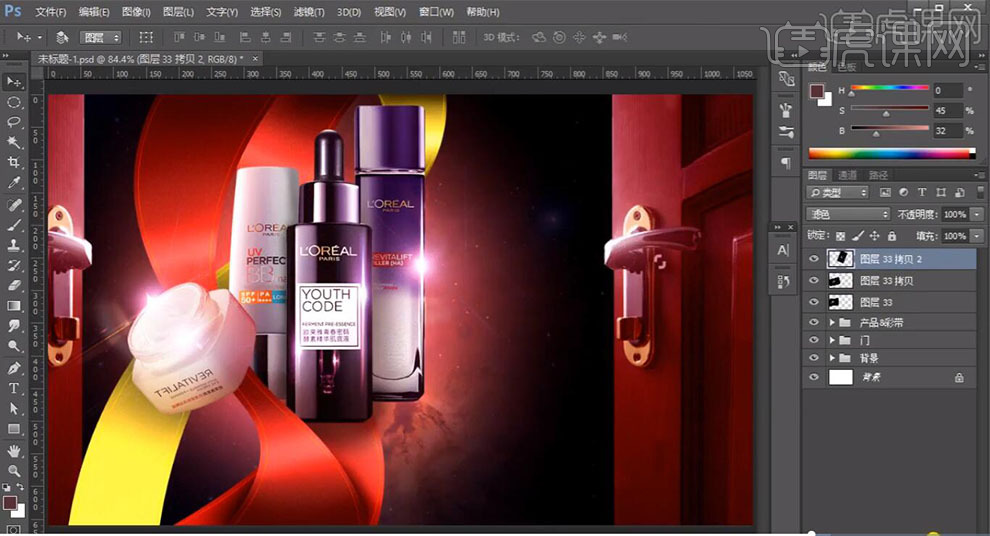This screenshot has width=990, height=536.
Task: Toggle layer filtering switch on or off
Action: point(981,193)
